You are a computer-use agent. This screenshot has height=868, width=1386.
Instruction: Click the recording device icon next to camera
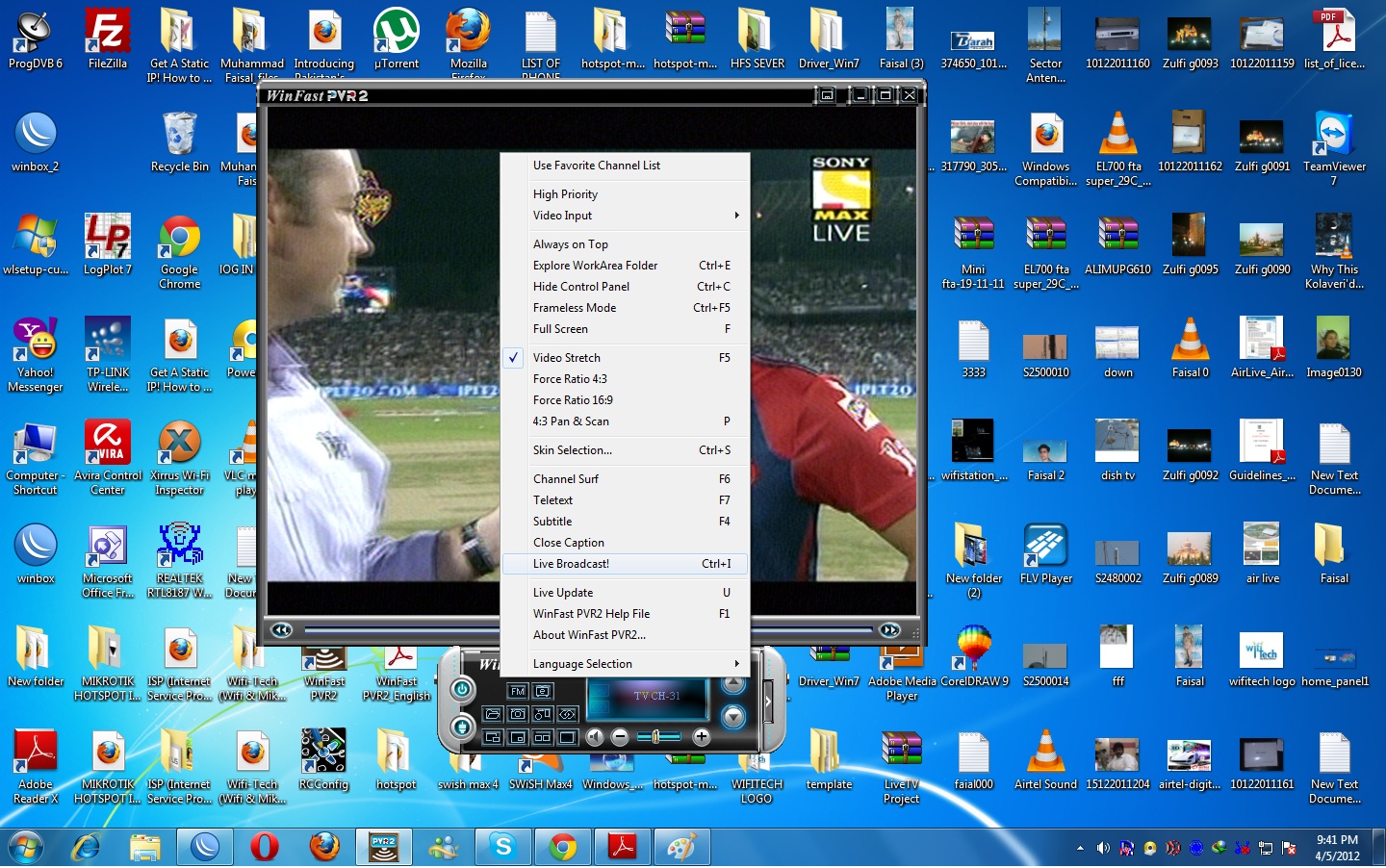543,714
